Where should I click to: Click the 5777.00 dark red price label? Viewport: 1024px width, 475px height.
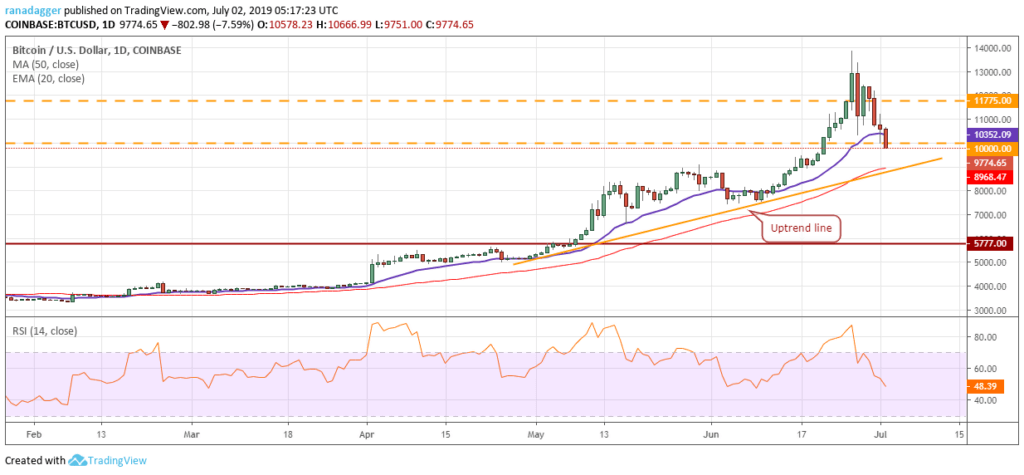coord(992,243)
